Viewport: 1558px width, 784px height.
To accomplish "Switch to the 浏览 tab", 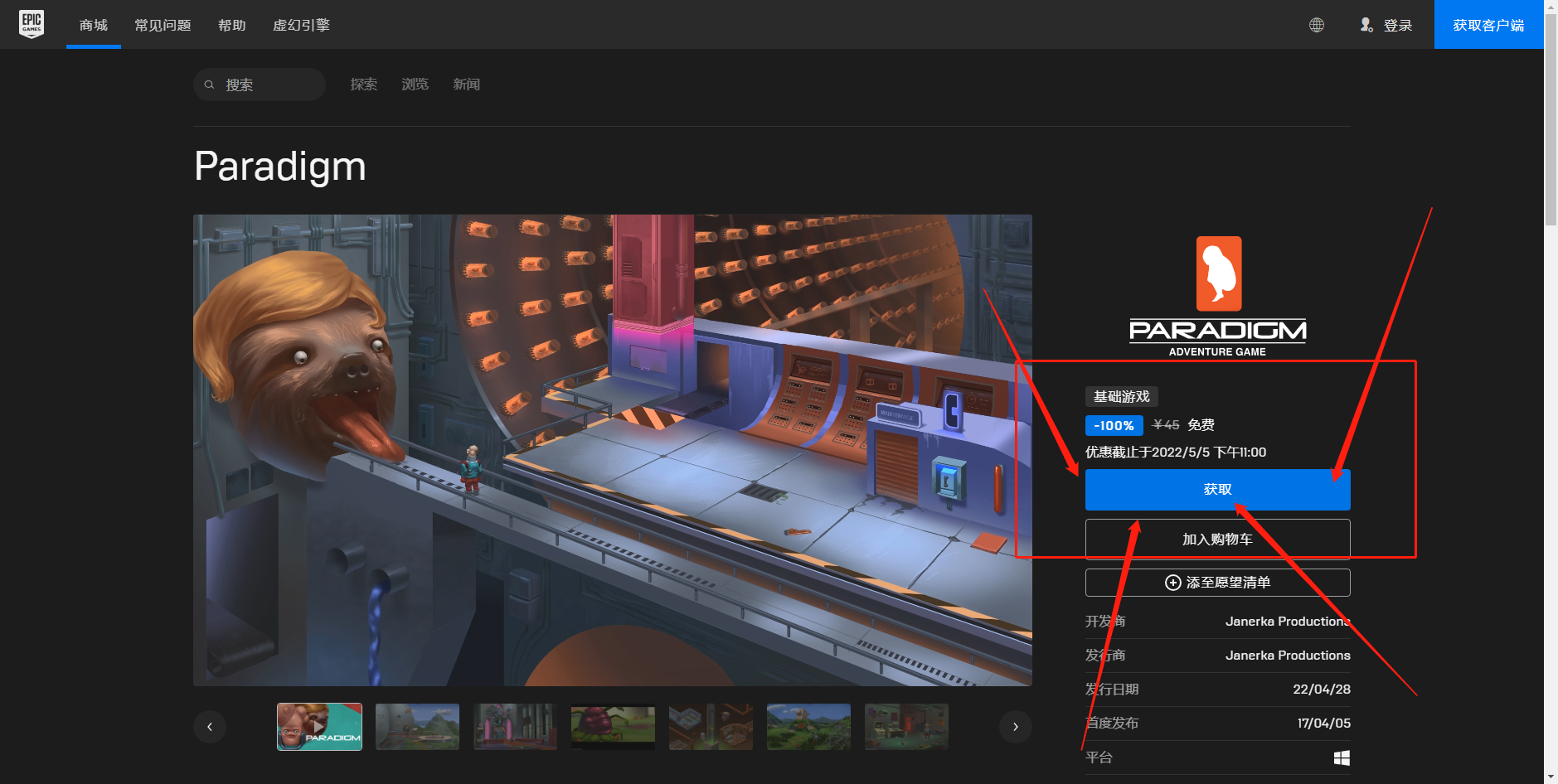I will 414,84.
